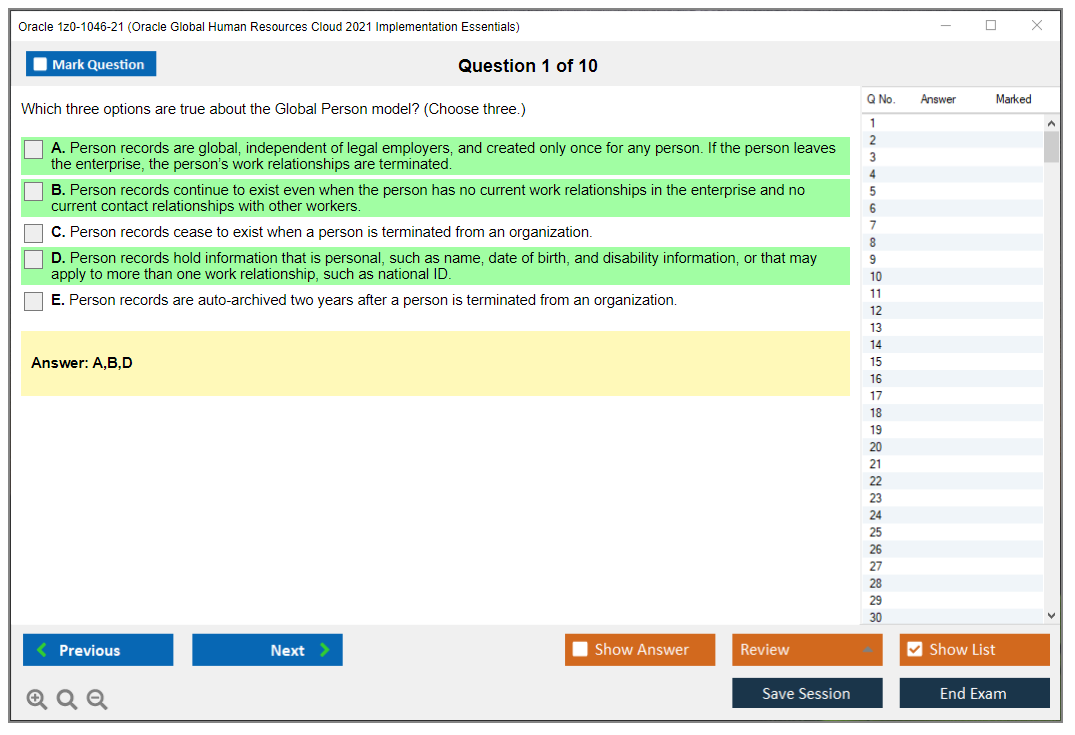Screen dimensions: 1075x735
Task: Select question 20 in the list
Action: tap(952, 447)
